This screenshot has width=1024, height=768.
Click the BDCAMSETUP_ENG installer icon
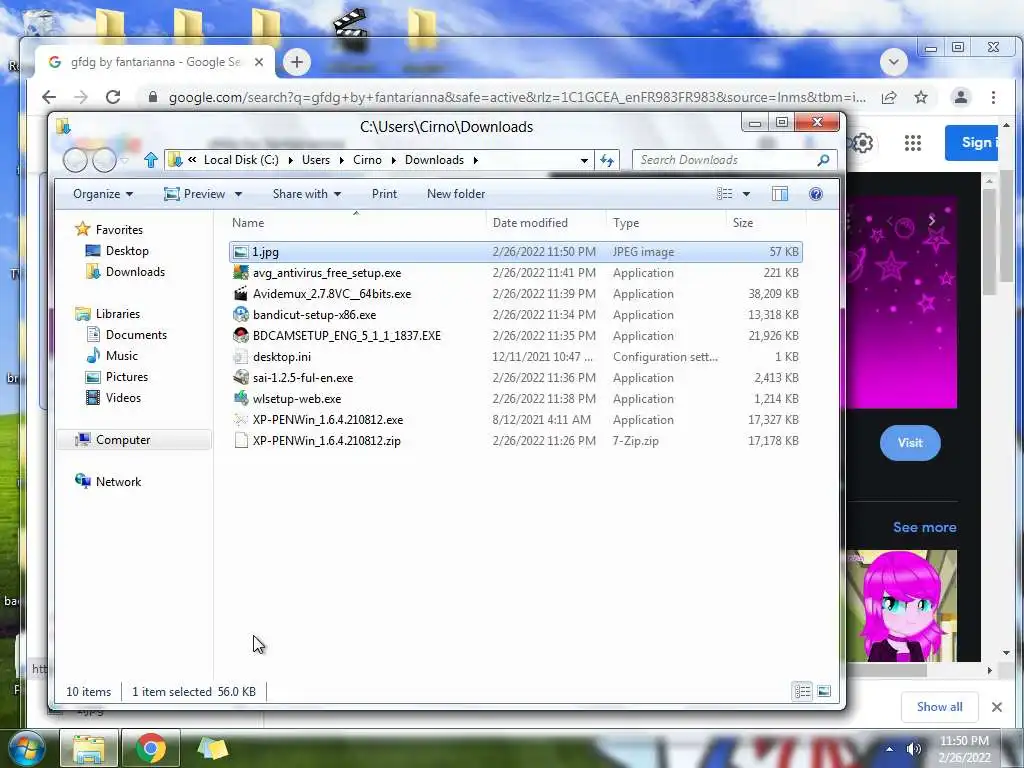click(241, 336)
